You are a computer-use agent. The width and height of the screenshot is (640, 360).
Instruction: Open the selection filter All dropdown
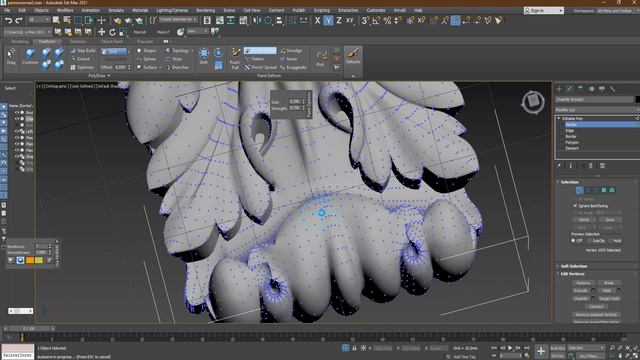pos(39,20)
